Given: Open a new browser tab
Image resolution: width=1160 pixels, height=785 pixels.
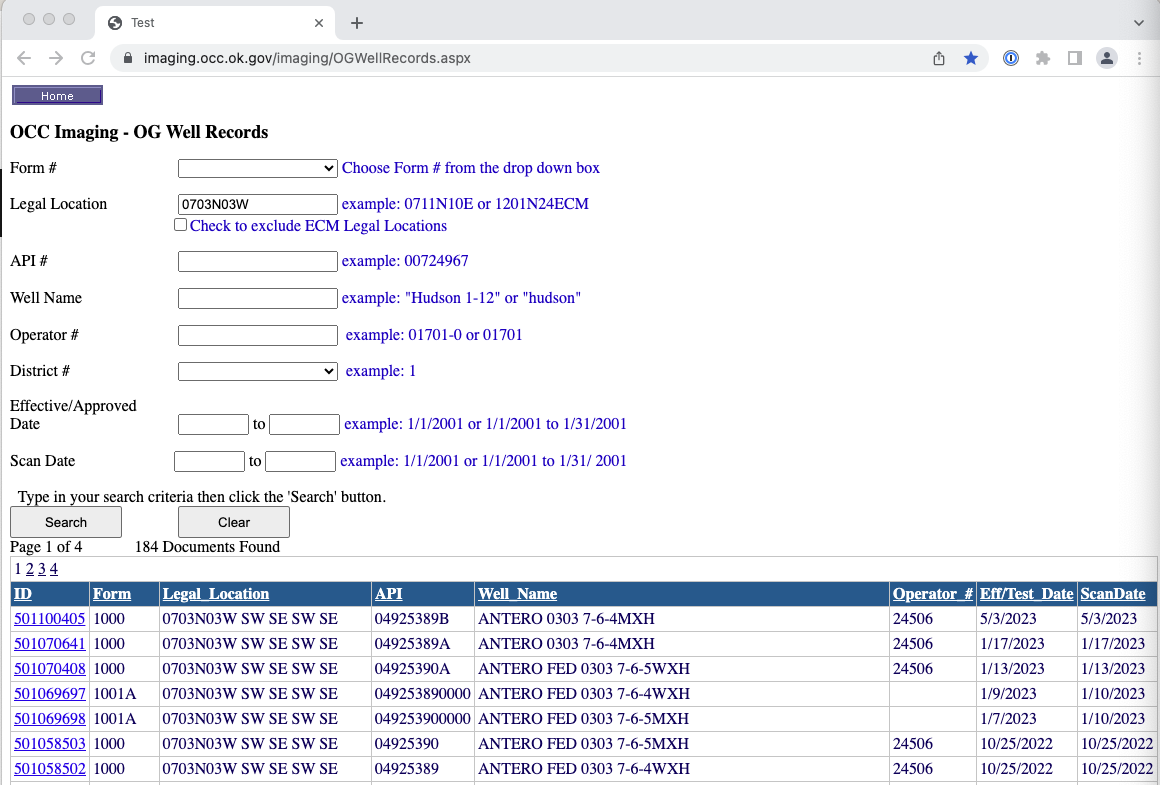Looking at the screenshot, I should pos(357,23).
